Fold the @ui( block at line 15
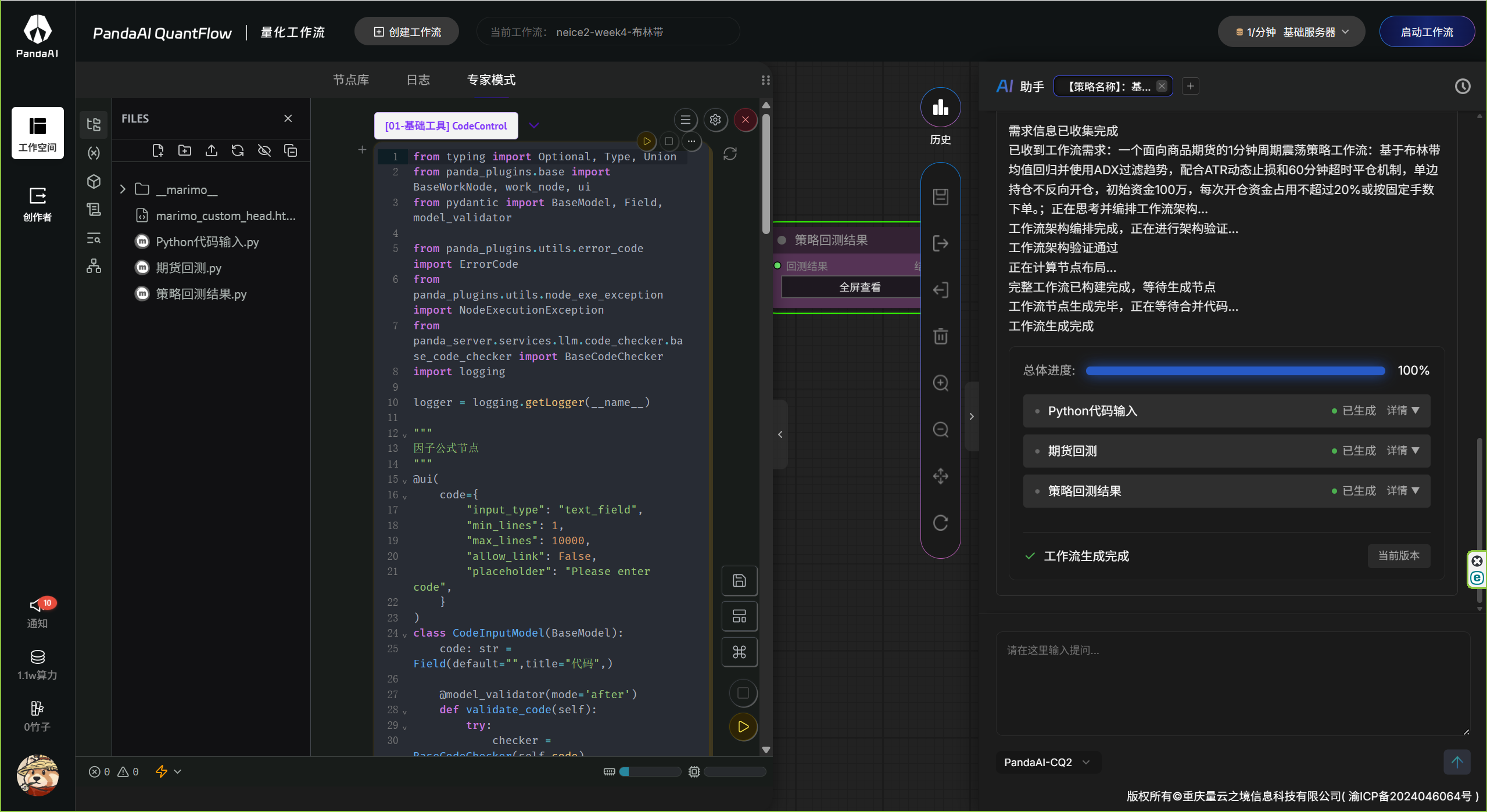 [405, 480]
